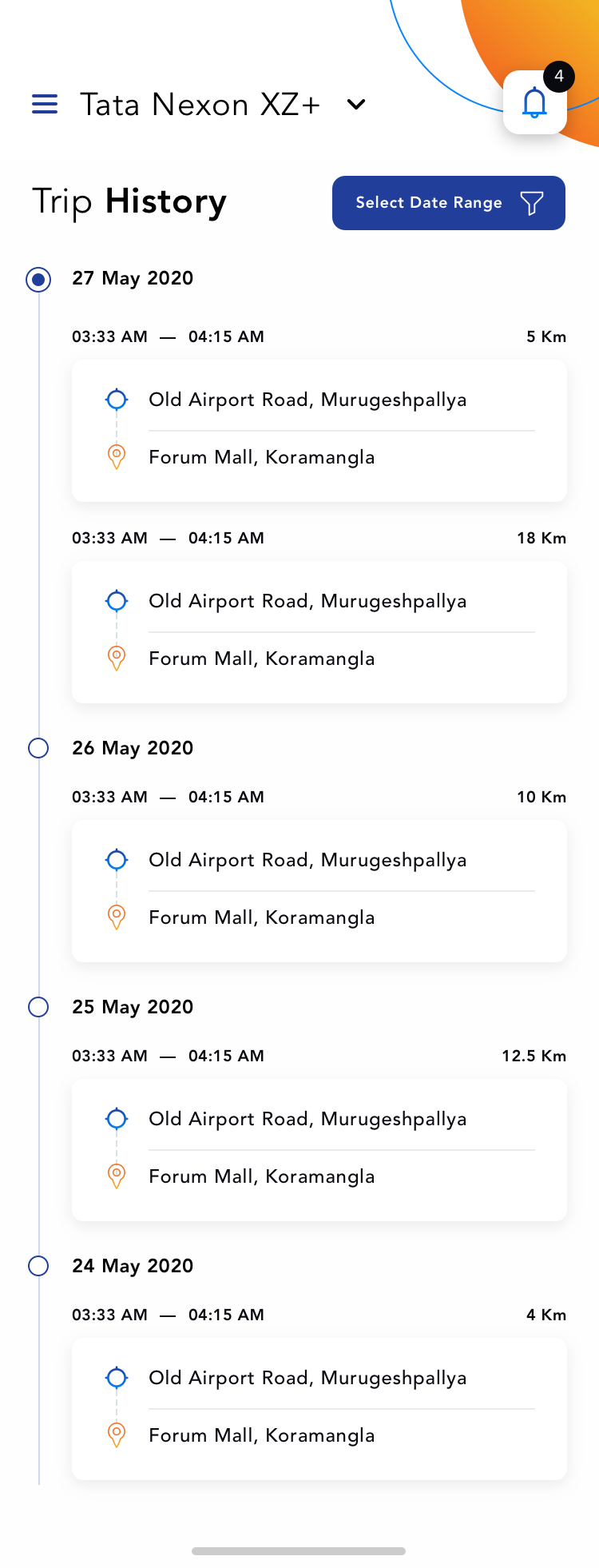Select the 26 May 2020 timeline marker
This screenshot has height=1568, width=599.
(x=38, y=748)
